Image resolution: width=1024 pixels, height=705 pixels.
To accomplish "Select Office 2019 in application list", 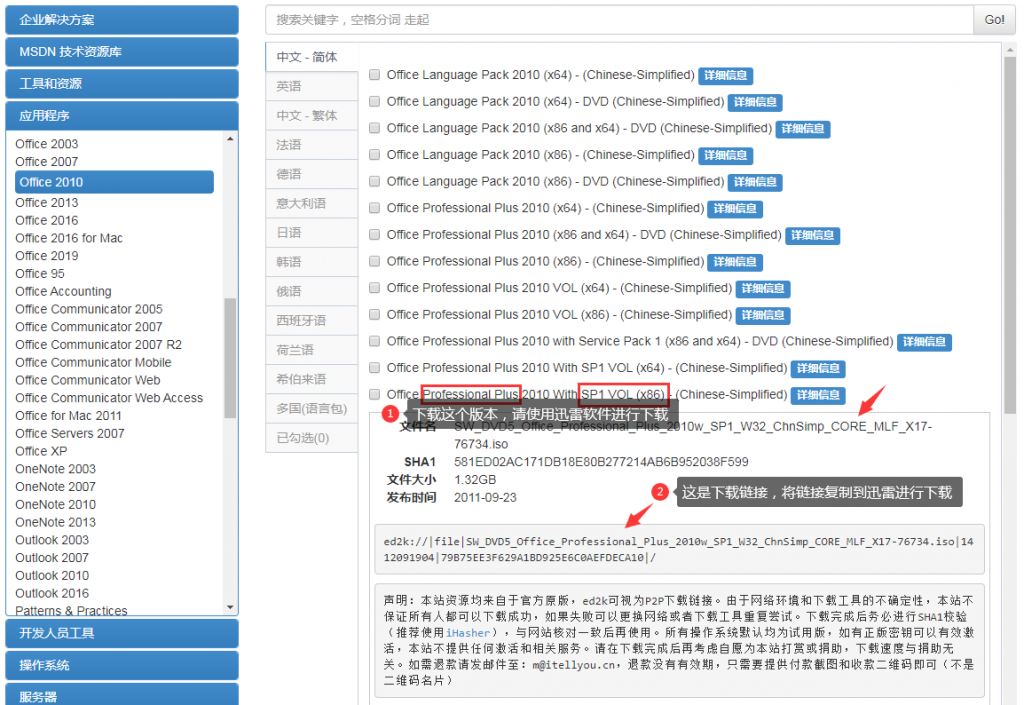I will 47,256.
